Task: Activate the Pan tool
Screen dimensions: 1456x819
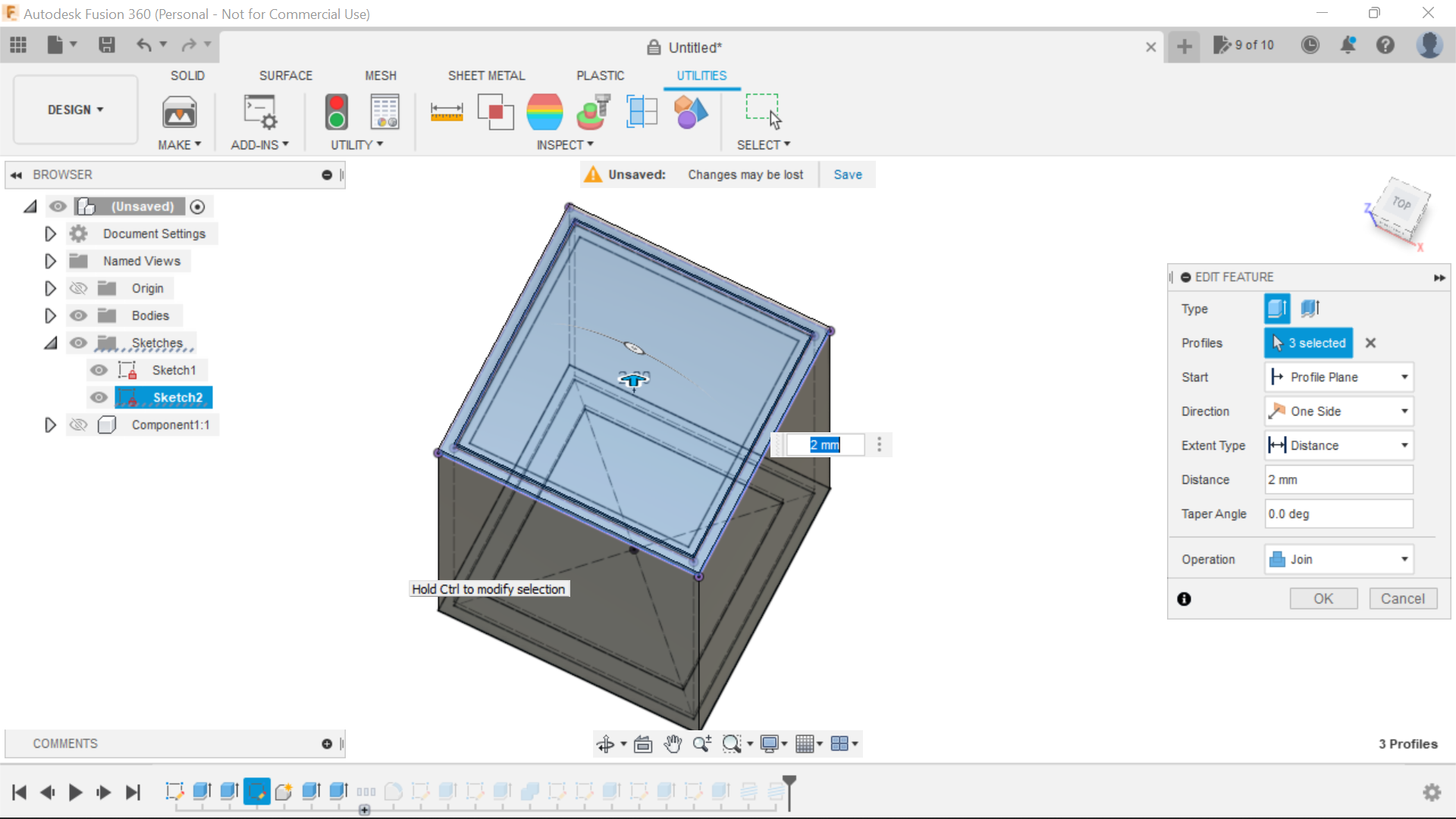Action: pos(673,743)
